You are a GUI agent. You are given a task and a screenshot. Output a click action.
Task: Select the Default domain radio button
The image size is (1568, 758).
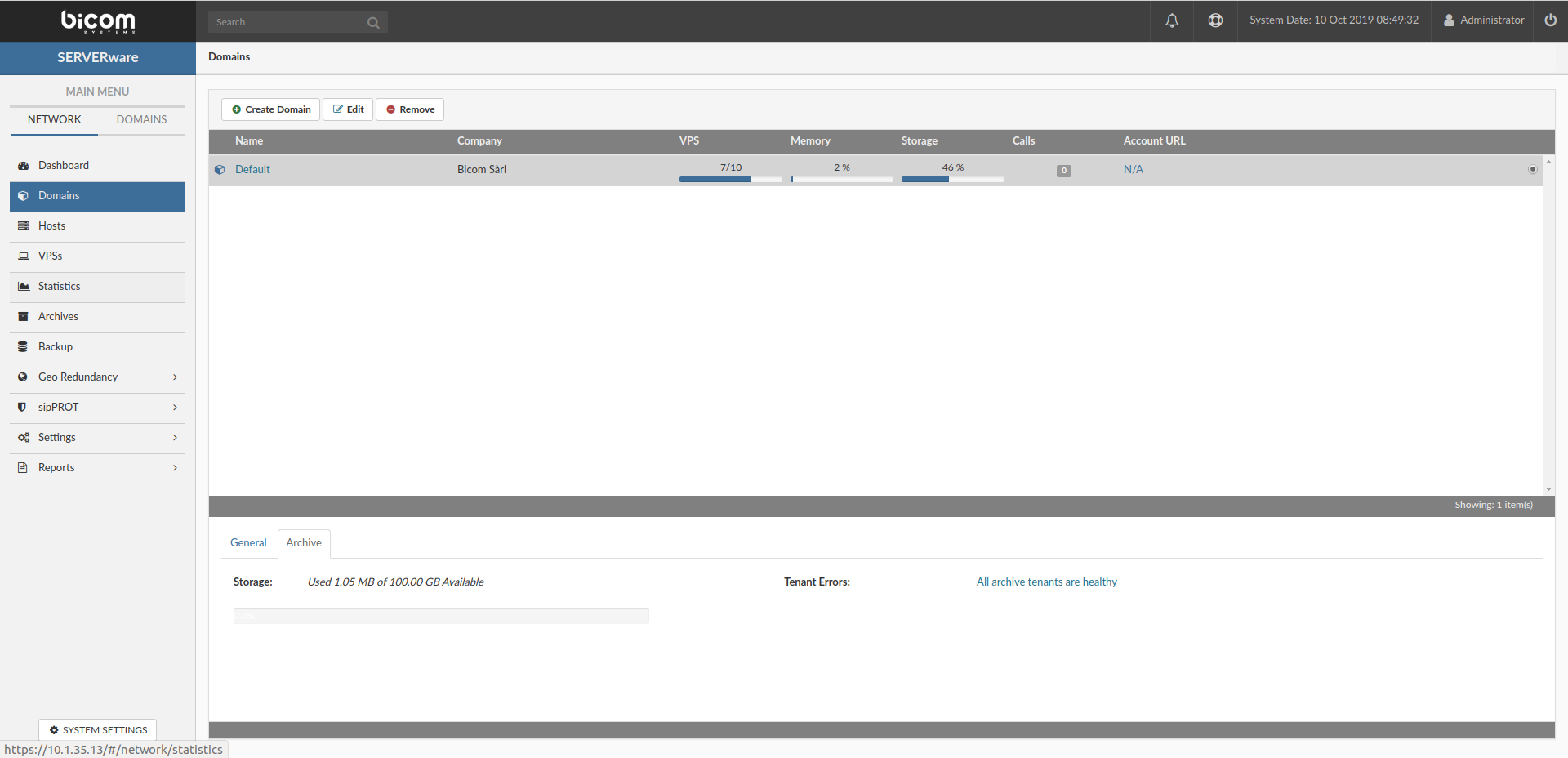[1532, 169]
